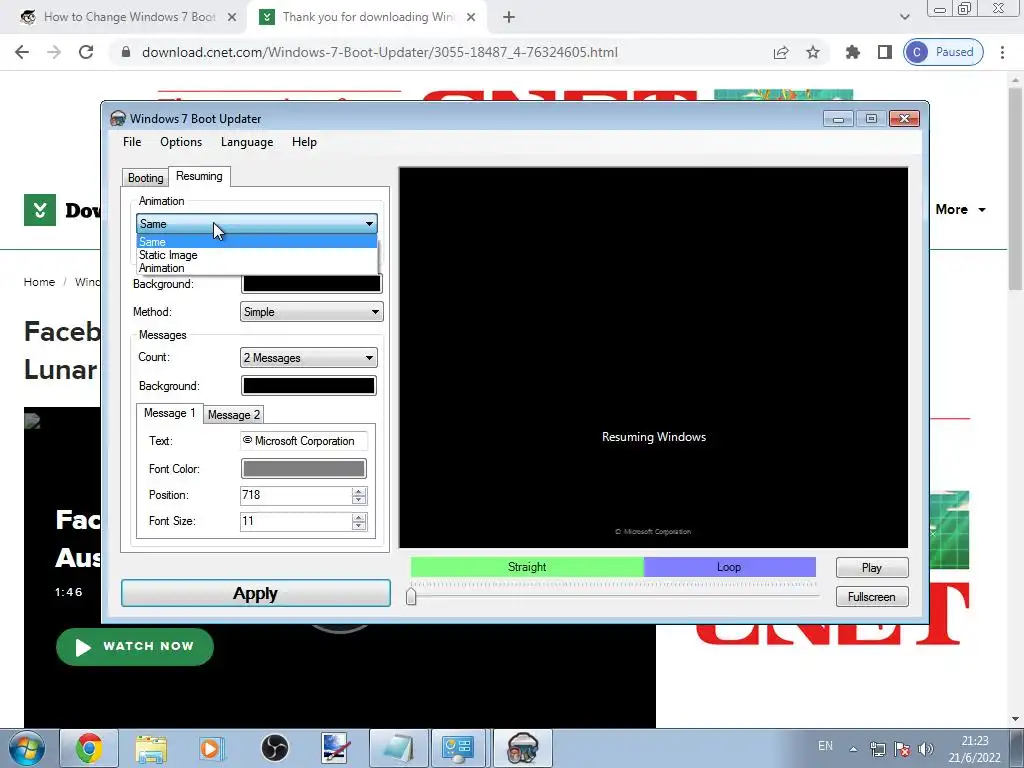
Task: Click Chrome forward arrow icon
Action: pyautogui.click(x=54, y=52)
